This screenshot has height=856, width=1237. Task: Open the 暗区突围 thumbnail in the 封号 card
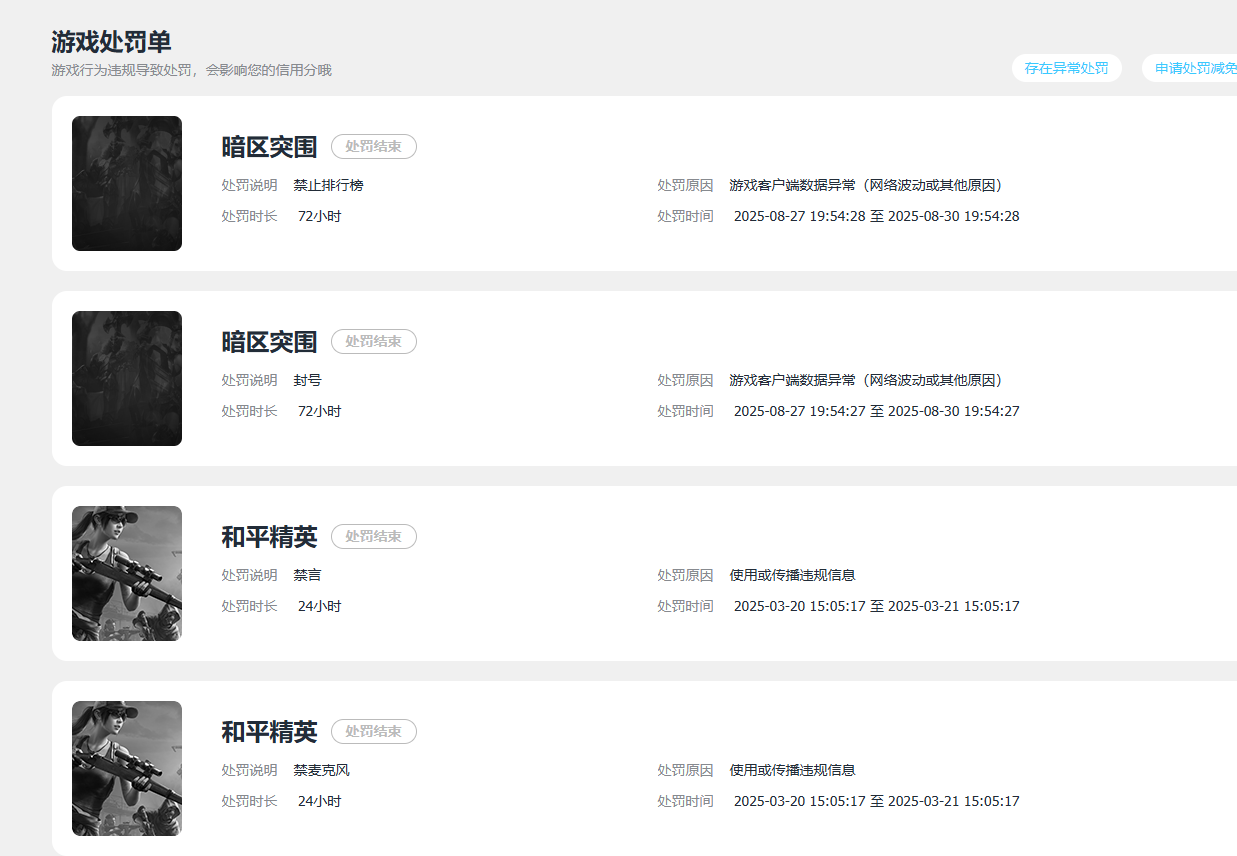coord(127,378)
